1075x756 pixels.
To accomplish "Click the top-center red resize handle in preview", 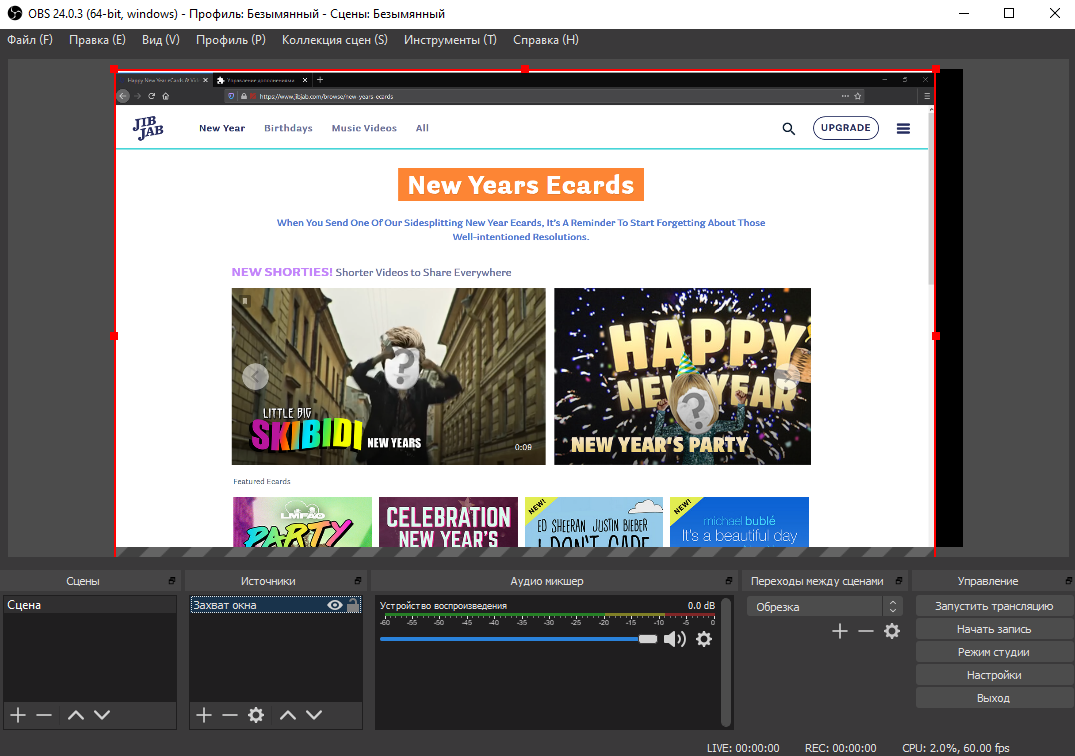I will pyautogui.click(x=524, y=69).
